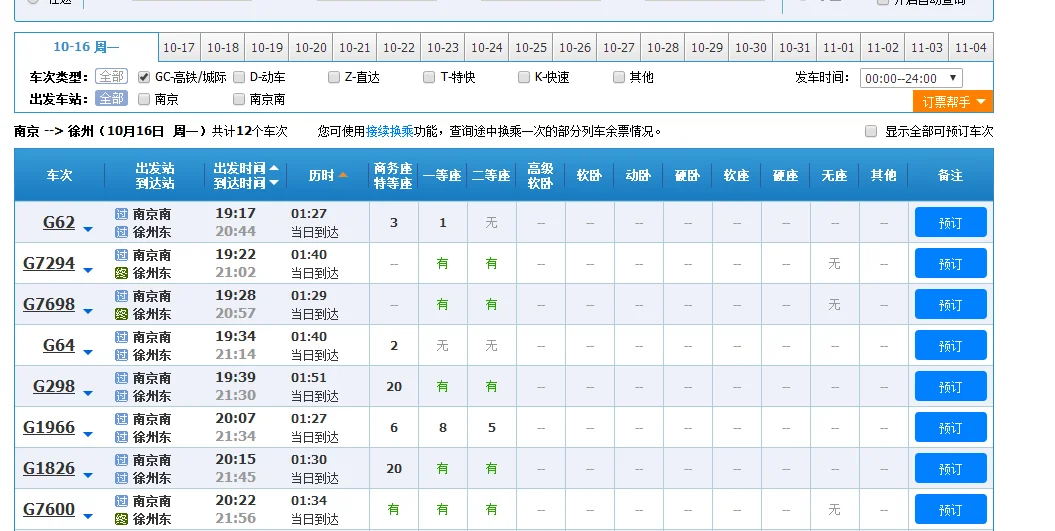Click the pass-through icon beside 南京南 in G7698 row
The image size is (1055, 531).
[x=121, y=296]
